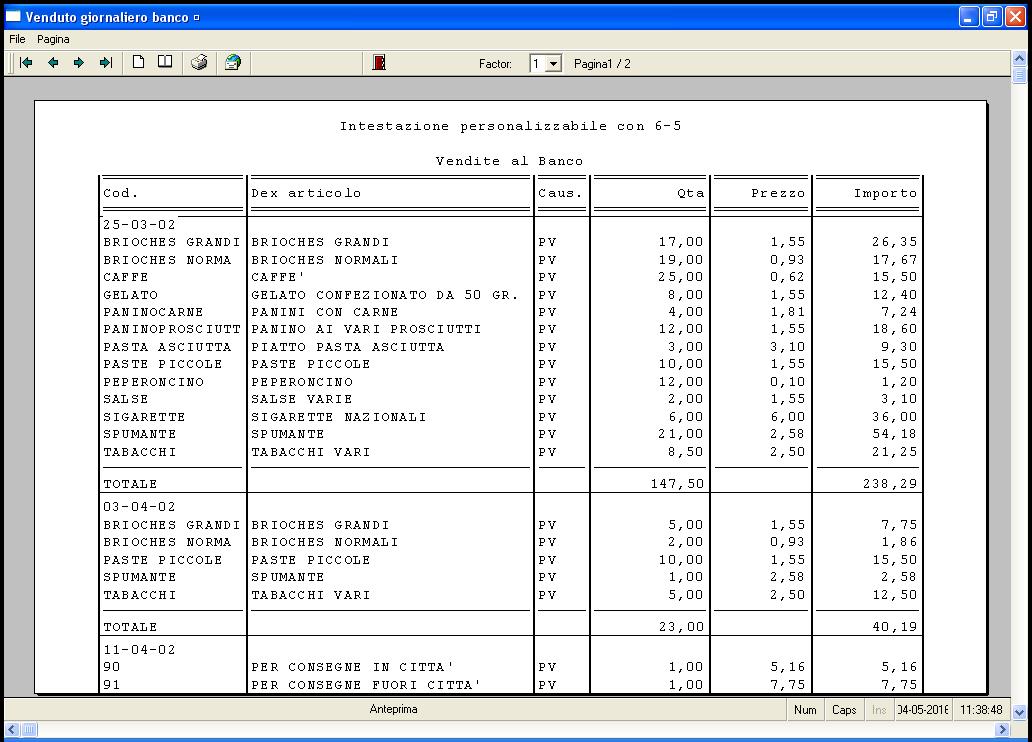Viewport: 1032px width, 742px height.
Task: Click the vertical scrollbar down arrow
Action: pos(1019,712)
